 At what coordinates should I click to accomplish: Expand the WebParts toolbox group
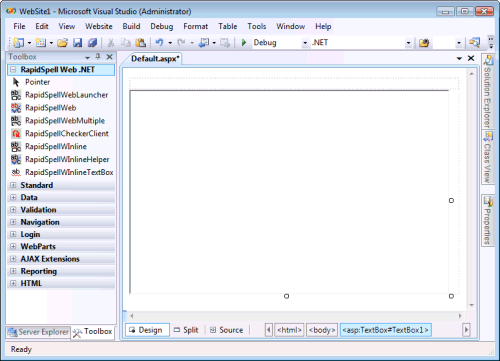coord(13,246)
